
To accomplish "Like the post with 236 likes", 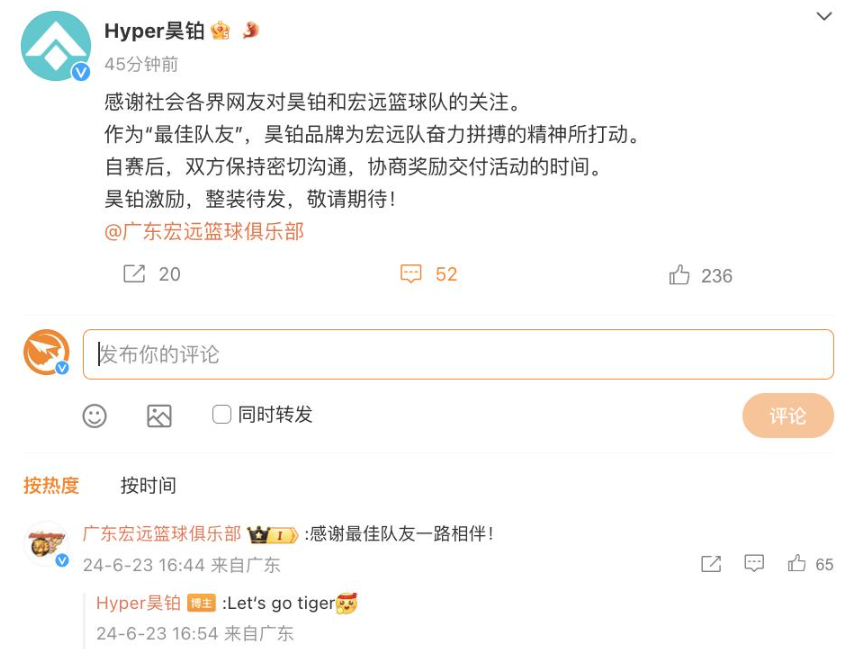I will pyautogui.click(x=679, y=275).
